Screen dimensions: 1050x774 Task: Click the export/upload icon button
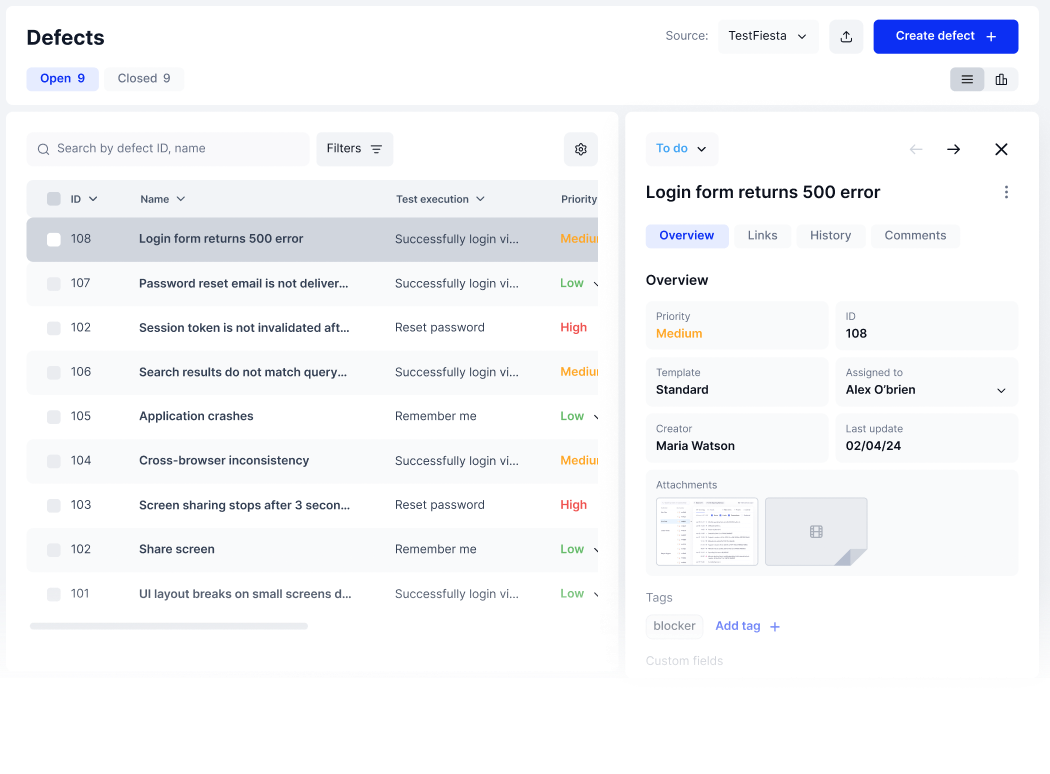click(846, 37)
